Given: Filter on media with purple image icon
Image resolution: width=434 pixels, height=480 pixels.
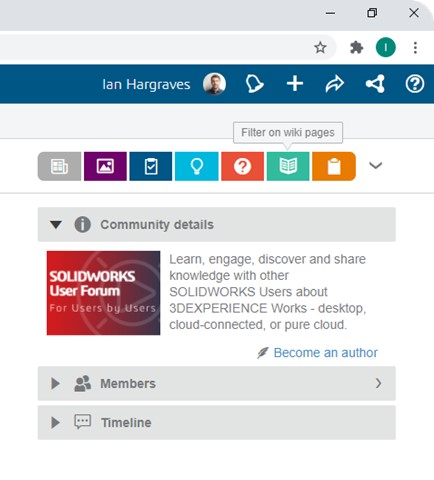Looking at the screenshot, I should tap(105, 166).
